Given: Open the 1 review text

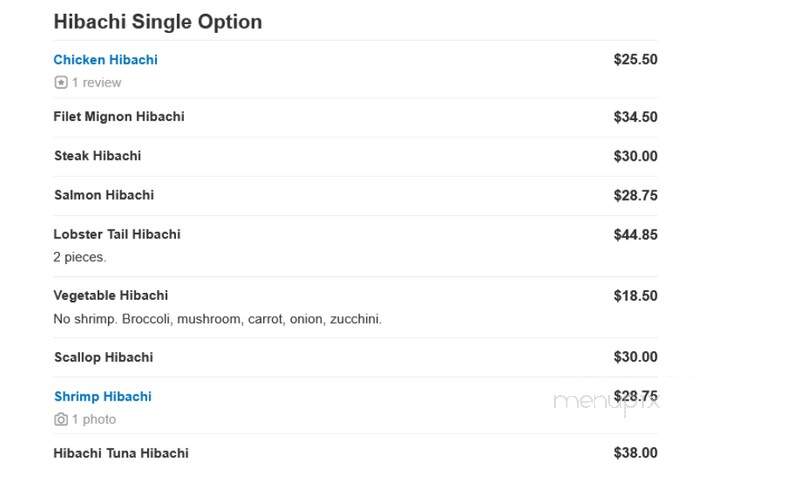Looking at the screenshot, I should [96, 83].
